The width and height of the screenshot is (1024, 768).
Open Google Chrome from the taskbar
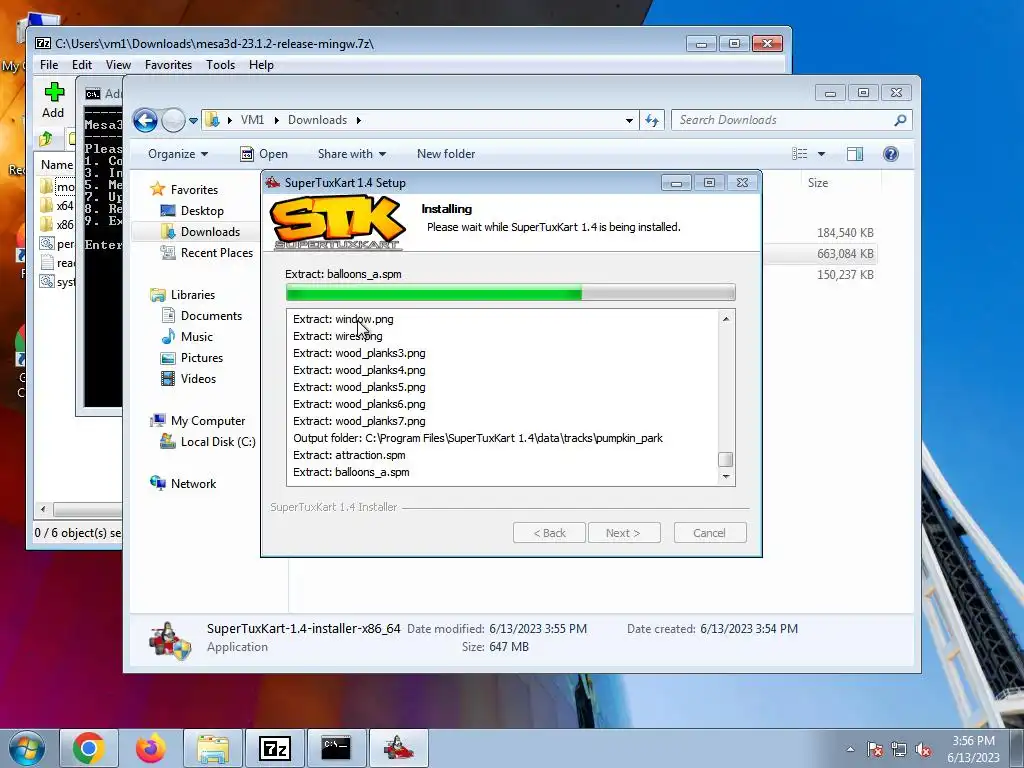tap(89, 748)
